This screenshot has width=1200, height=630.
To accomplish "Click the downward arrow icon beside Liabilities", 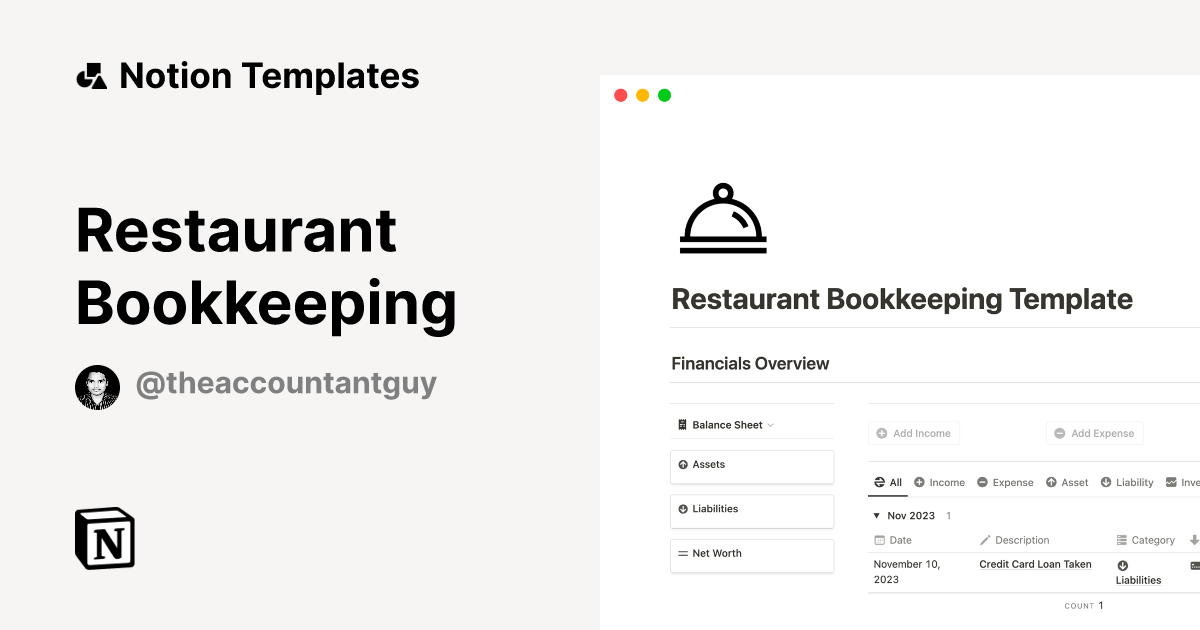I will (x=684, y=509).
